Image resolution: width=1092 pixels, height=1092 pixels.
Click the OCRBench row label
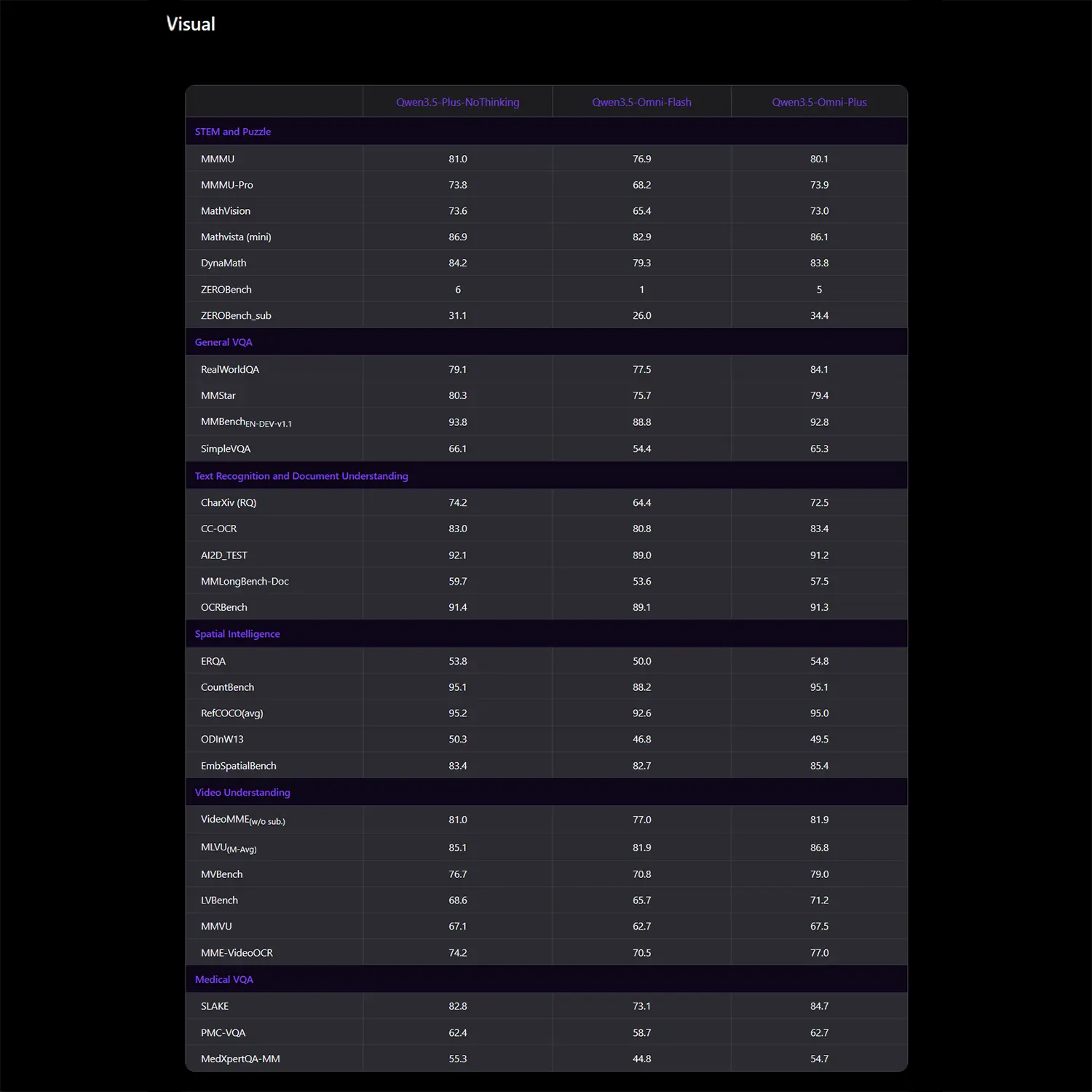[x=223, y=606]
